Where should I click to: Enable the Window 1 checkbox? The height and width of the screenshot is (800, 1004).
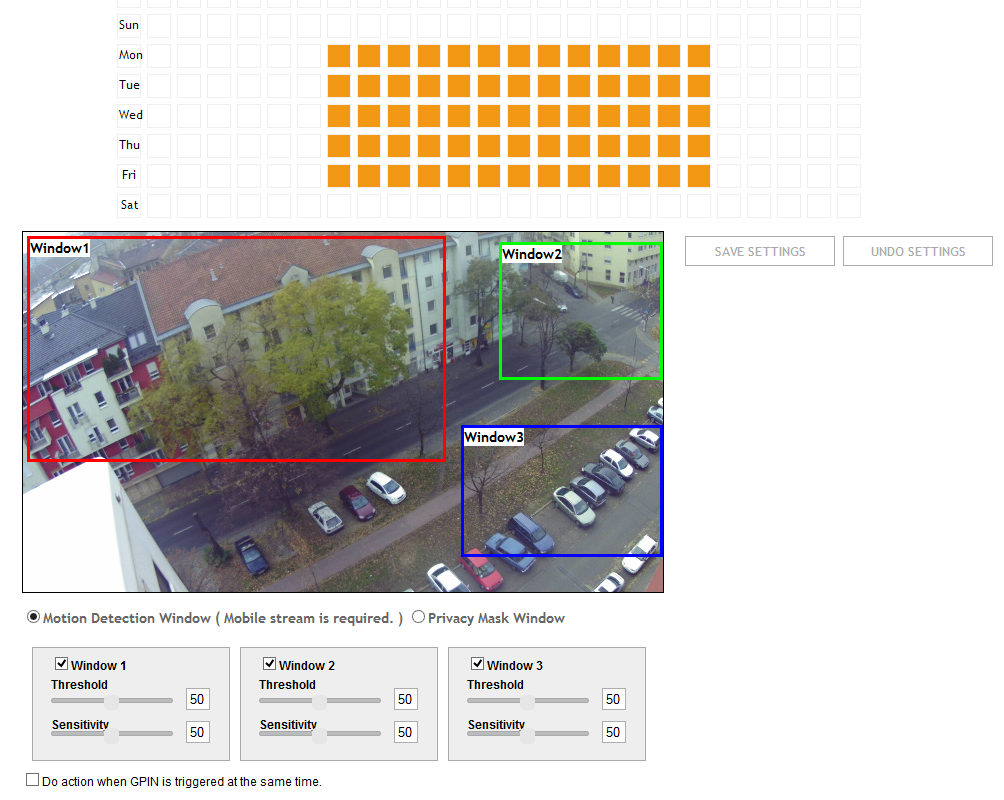[61, 664]
